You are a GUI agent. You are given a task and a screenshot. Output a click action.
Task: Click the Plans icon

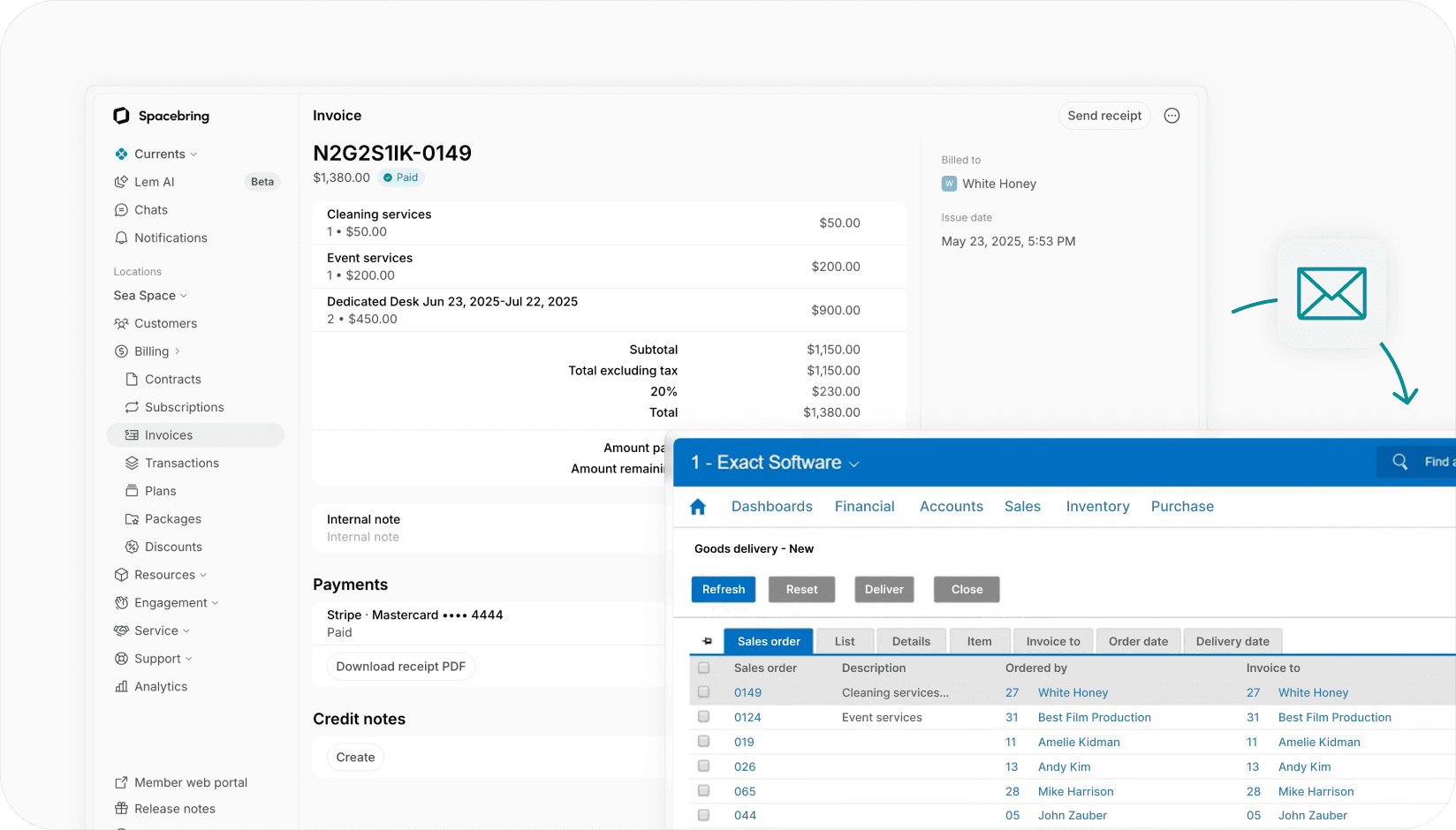pyautogui.click(x=132, y=492)
